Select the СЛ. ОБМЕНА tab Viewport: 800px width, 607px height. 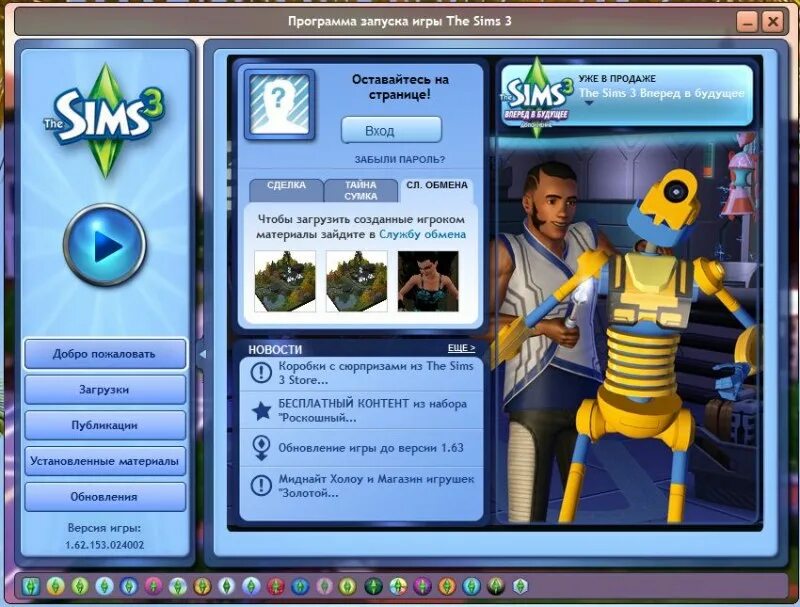(437, 190)
